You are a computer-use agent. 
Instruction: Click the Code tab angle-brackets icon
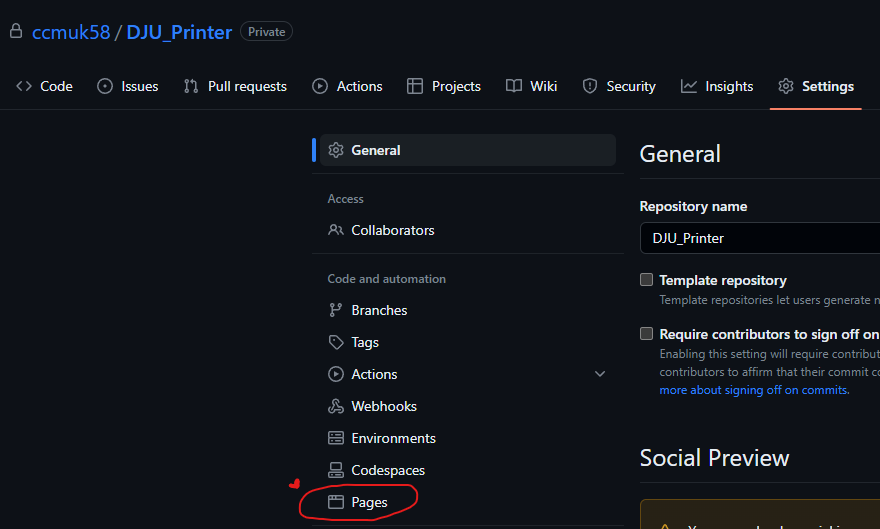(x=24, y=86)
